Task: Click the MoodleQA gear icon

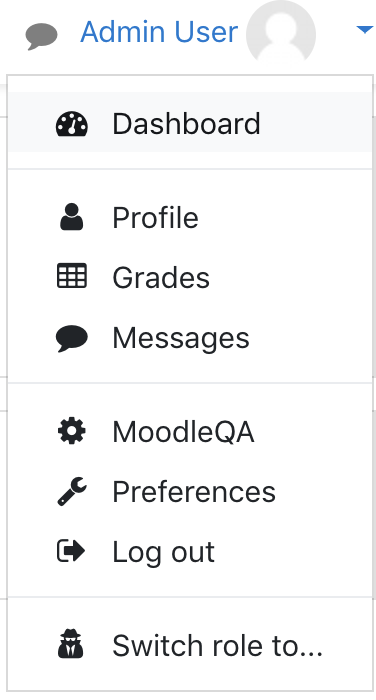Action: tap(71, 431)
